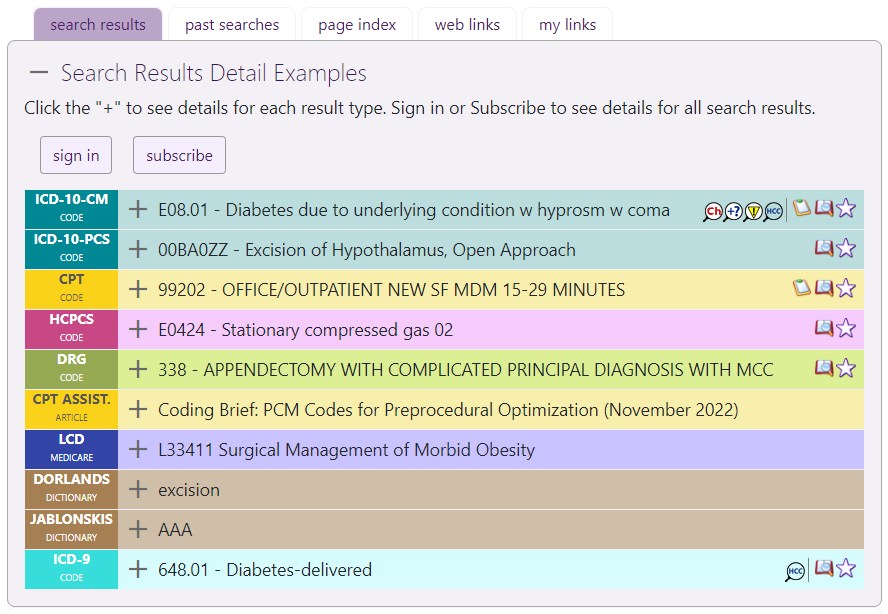Click the HCC icon on E08.01 row
Viewport: 888px width, 614px height.
[x=773, y=211]
